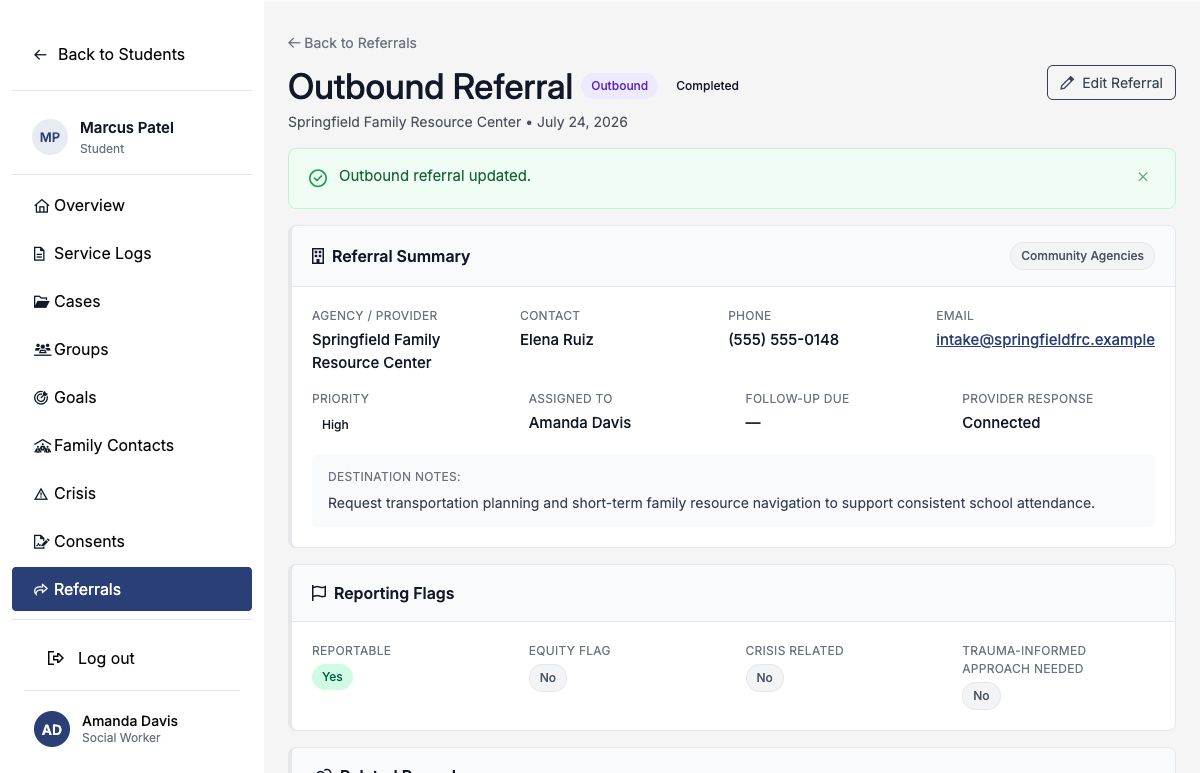Select Family Contacts in sidebar
The width and height of the screenshot is (1200, 773).
click(132, 446)
